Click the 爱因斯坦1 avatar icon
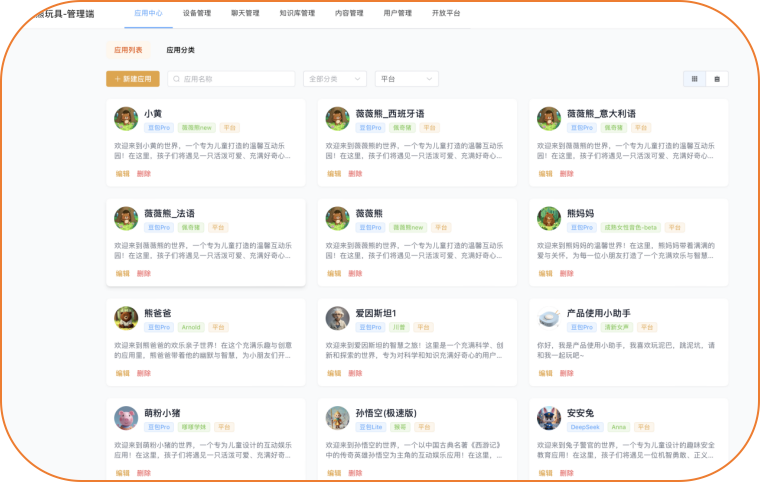760x482 pixels. tap(338, 318)
